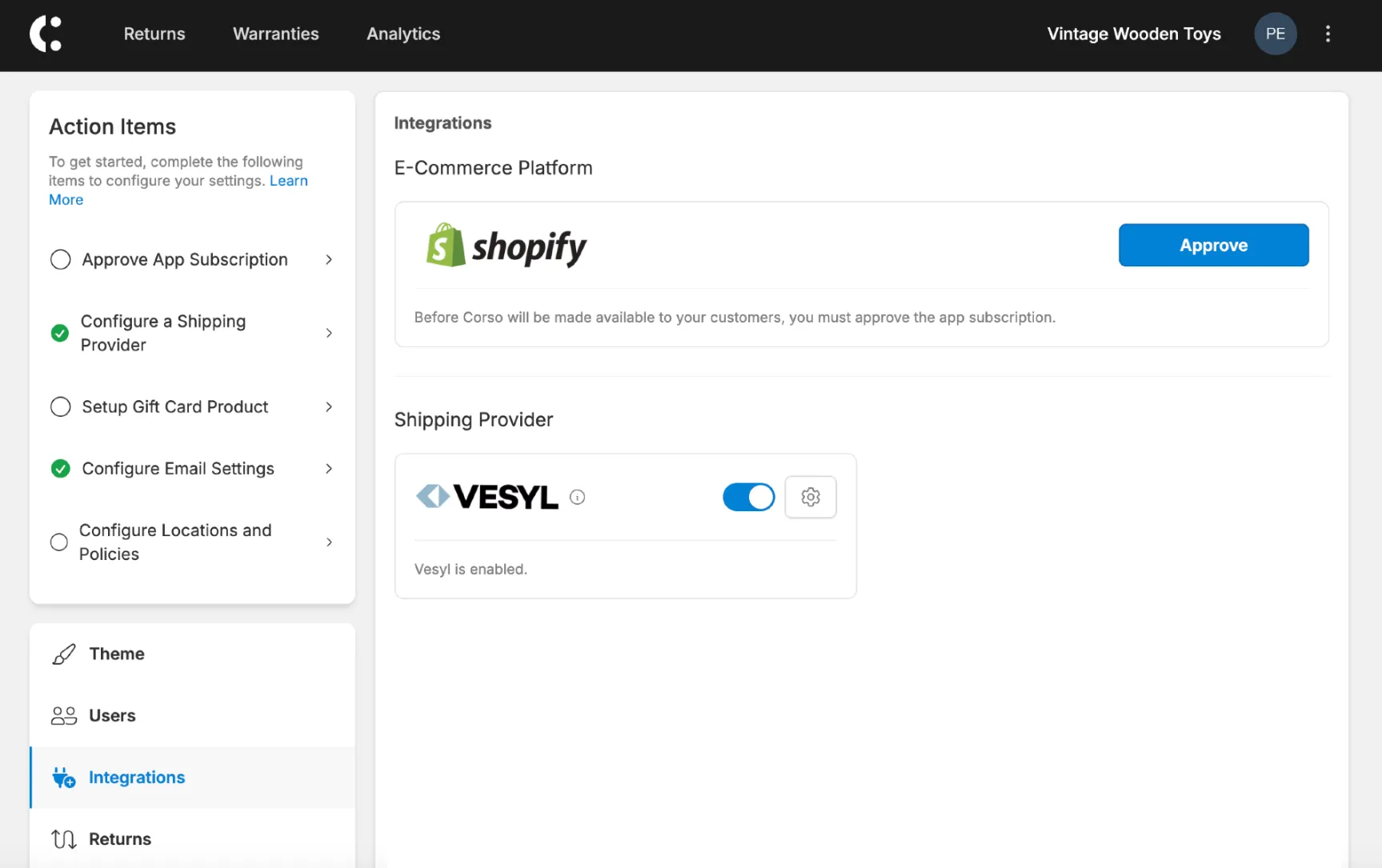
Task: Open the Configure a Shipping Provider action item
Action: (192, 333)
